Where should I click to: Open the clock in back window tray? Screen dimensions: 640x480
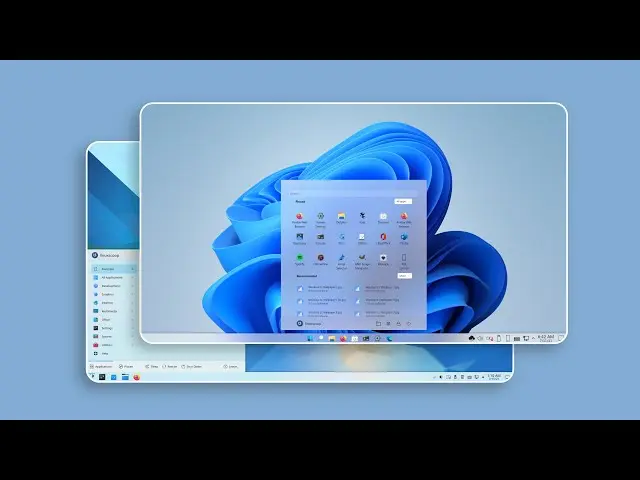494,377
